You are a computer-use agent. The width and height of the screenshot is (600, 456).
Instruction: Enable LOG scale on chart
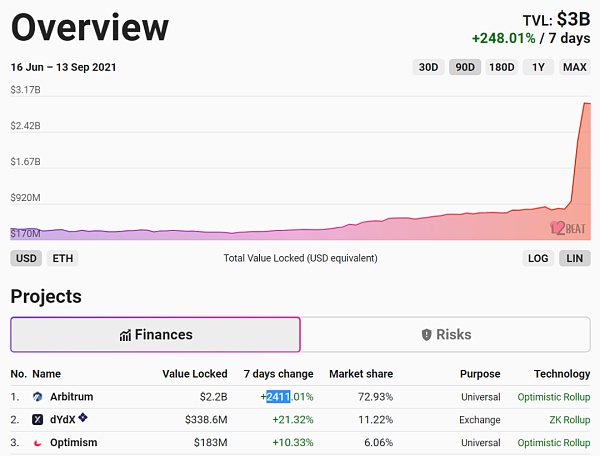pos(538,258)
